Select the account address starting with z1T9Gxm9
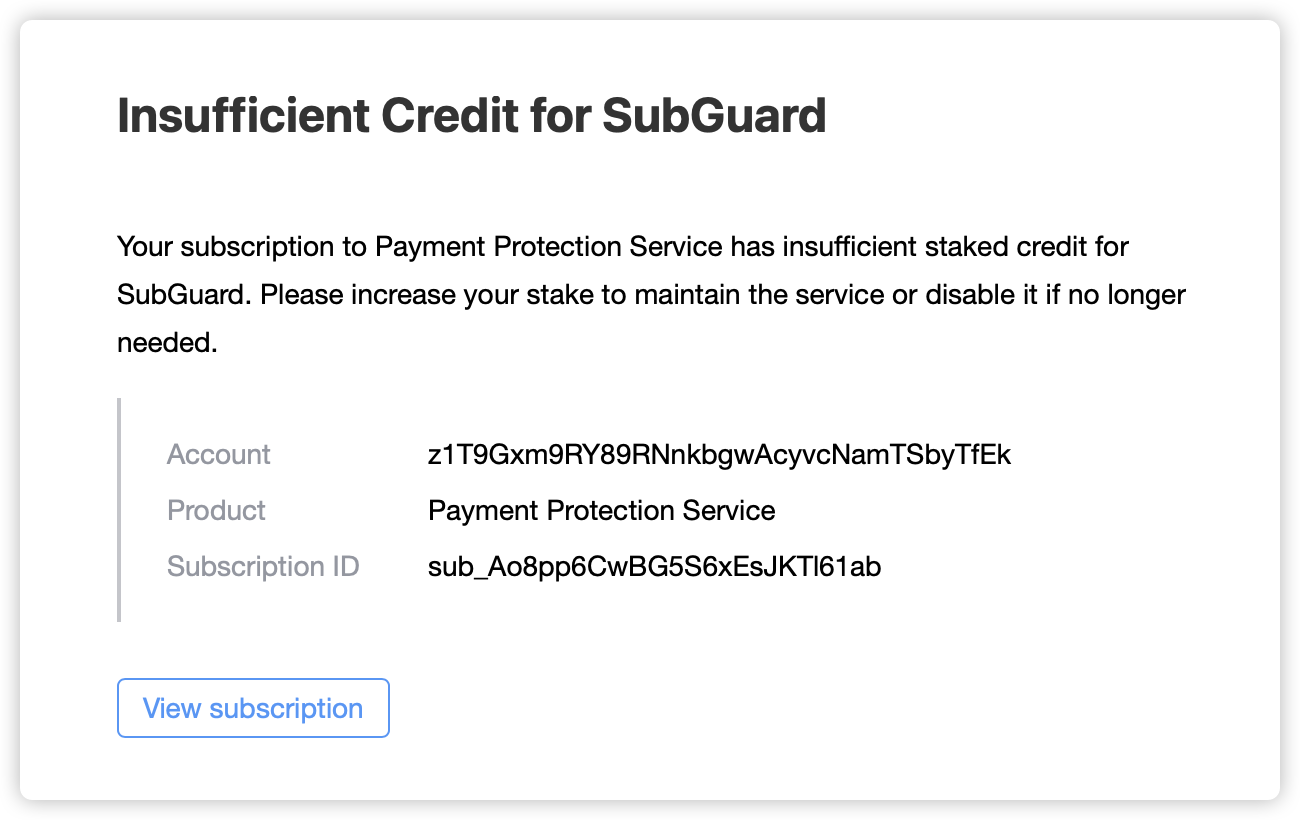1300x820 pixels. 719,455
